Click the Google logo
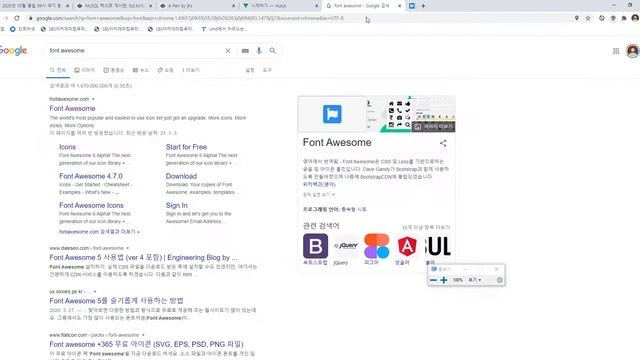Image resolution: width=640 pixels, height=360 pixels. click(13, 51)
